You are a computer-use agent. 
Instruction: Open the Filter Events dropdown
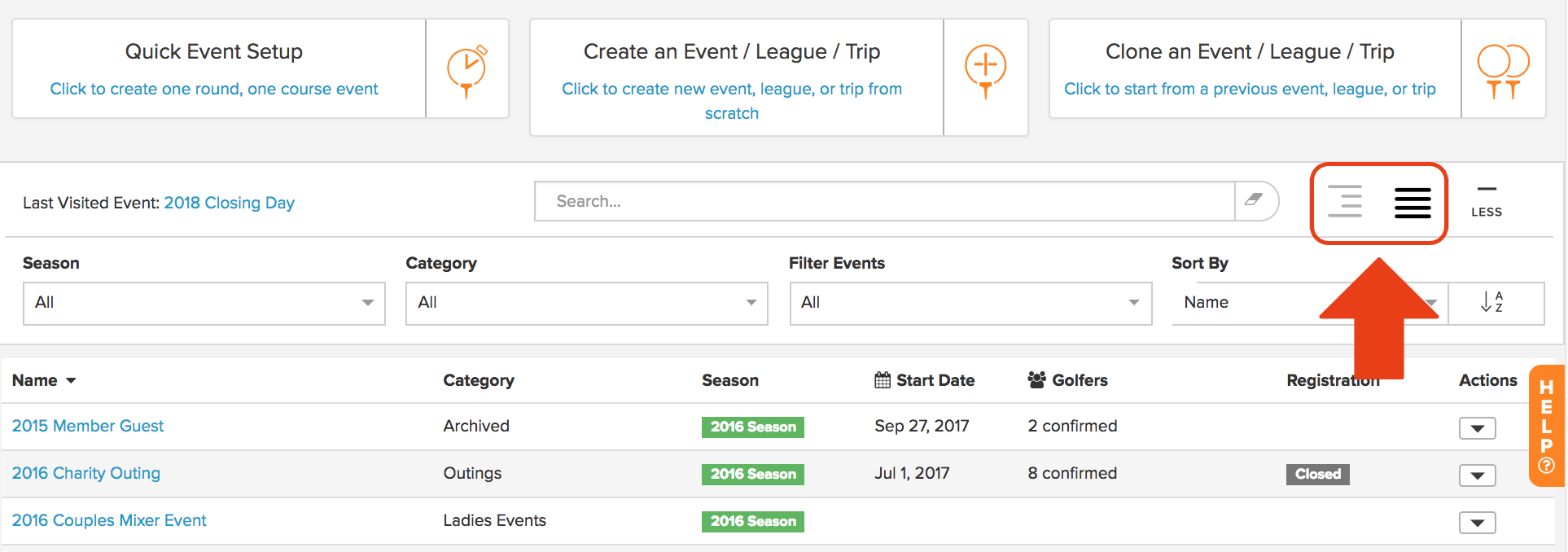[x=970, y=303]
